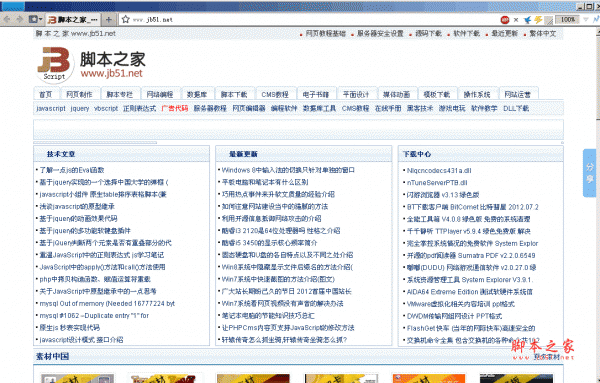This screenshot has height=383, width=600.
Task: Select the 脚本下载 navigation tab
Action: [x=234, y=94]
